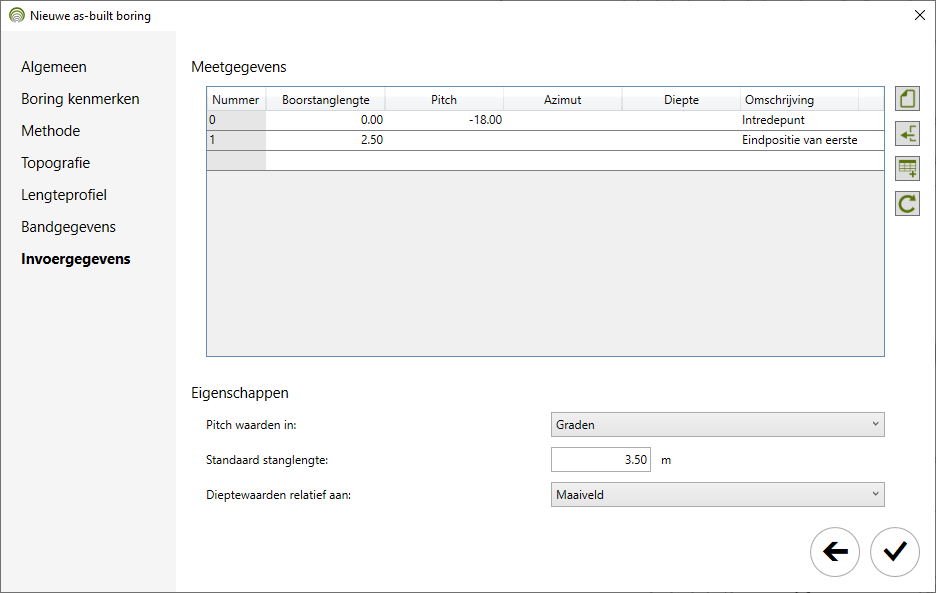Switch to the Methode section
Viewport: 936px width, 593px height.
click(50, 131)
